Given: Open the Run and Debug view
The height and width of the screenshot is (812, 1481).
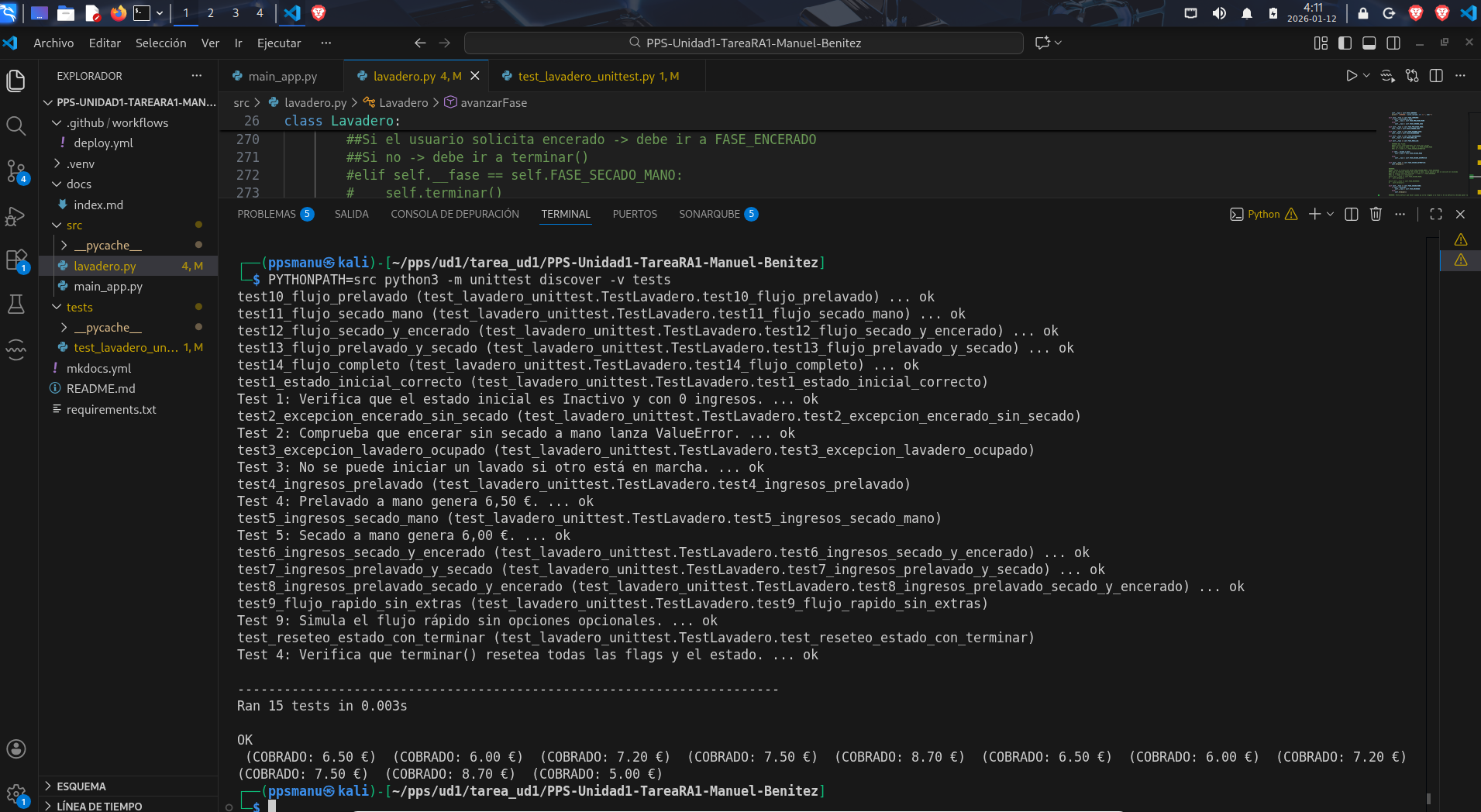Looking at the screenshot, I should [16, 216].
